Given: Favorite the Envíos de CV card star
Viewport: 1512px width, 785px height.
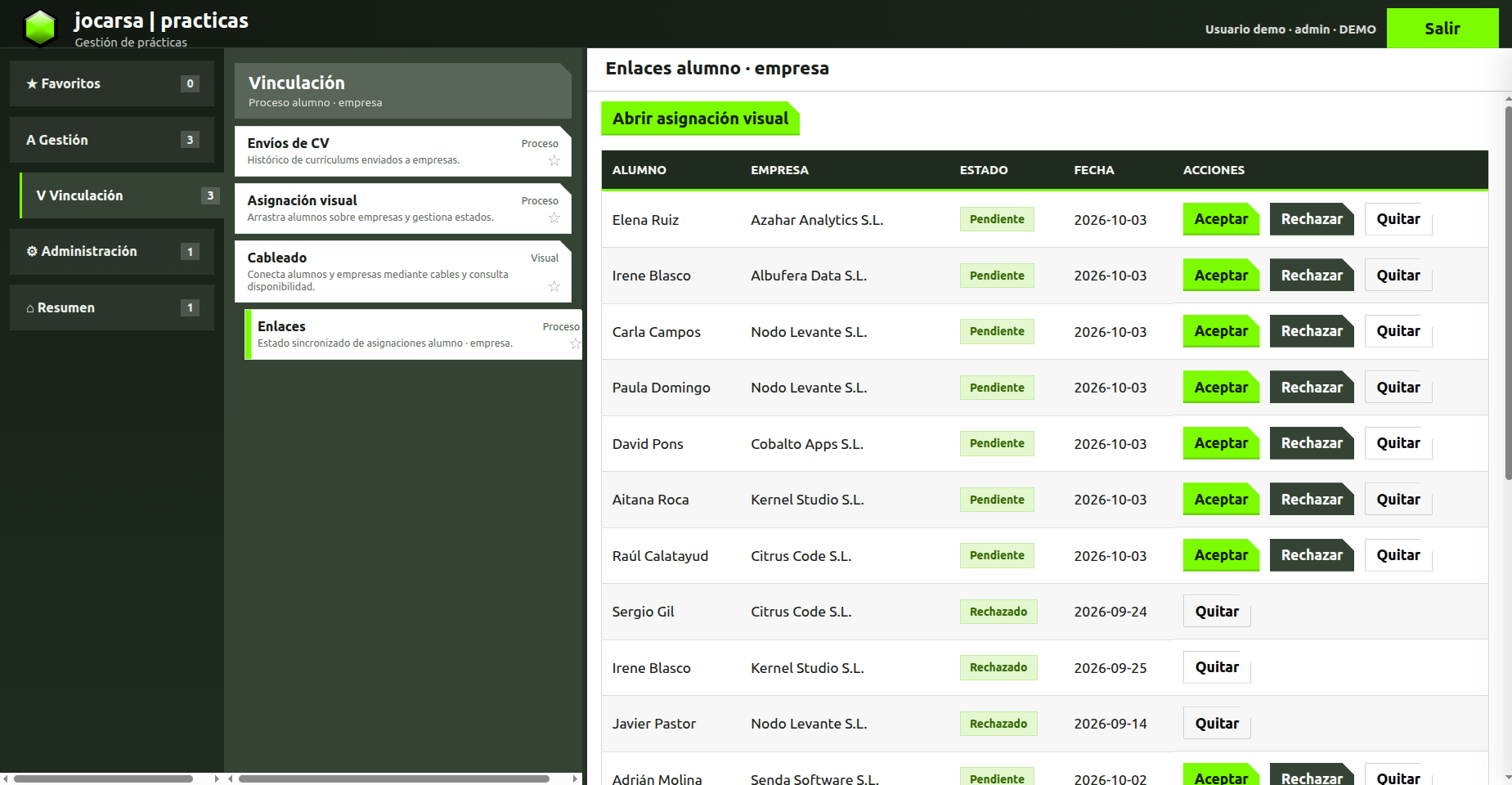Looking at the screenshot, I should 554,160.
